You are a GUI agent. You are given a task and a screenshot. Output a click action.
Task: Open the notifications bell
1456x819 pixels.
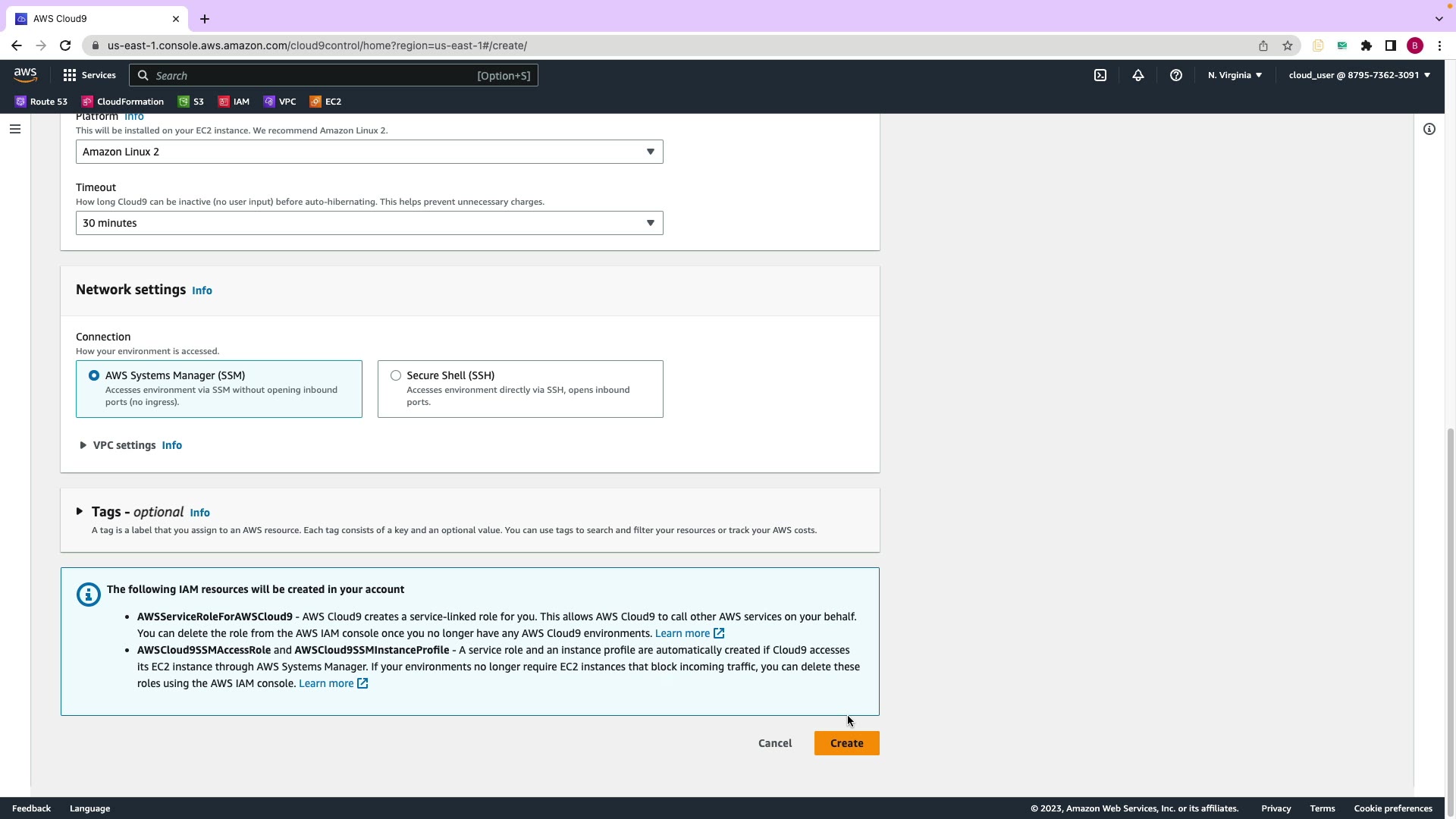[x=1137, y=75]
